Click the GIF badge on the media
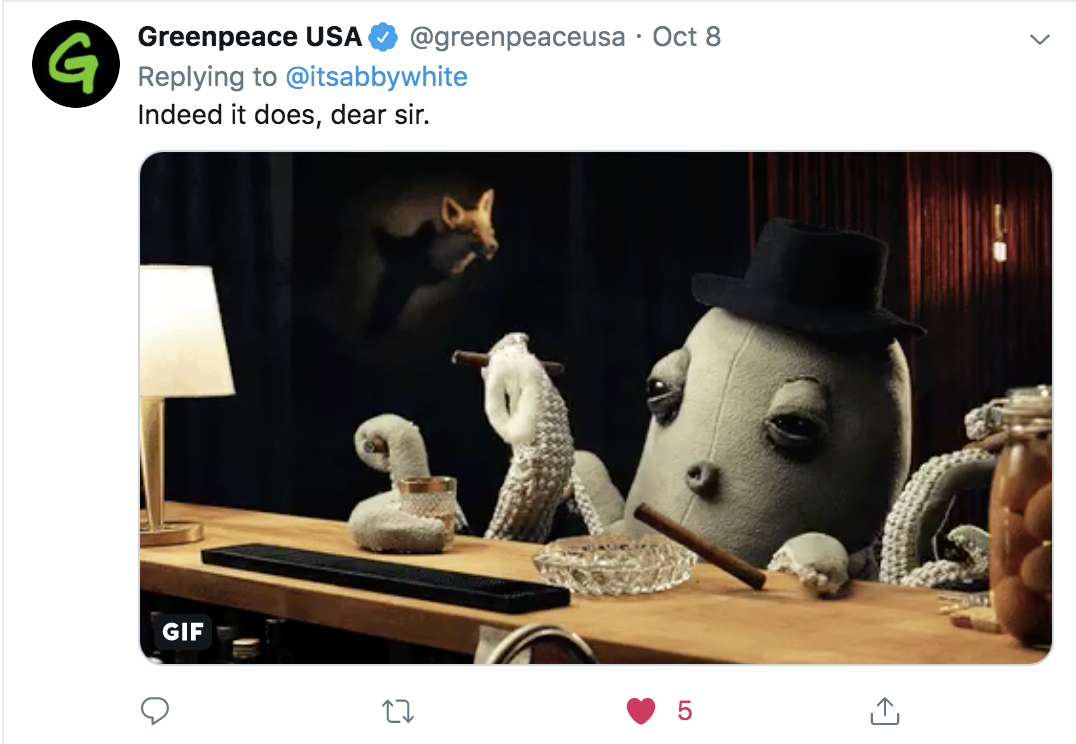 183,631
